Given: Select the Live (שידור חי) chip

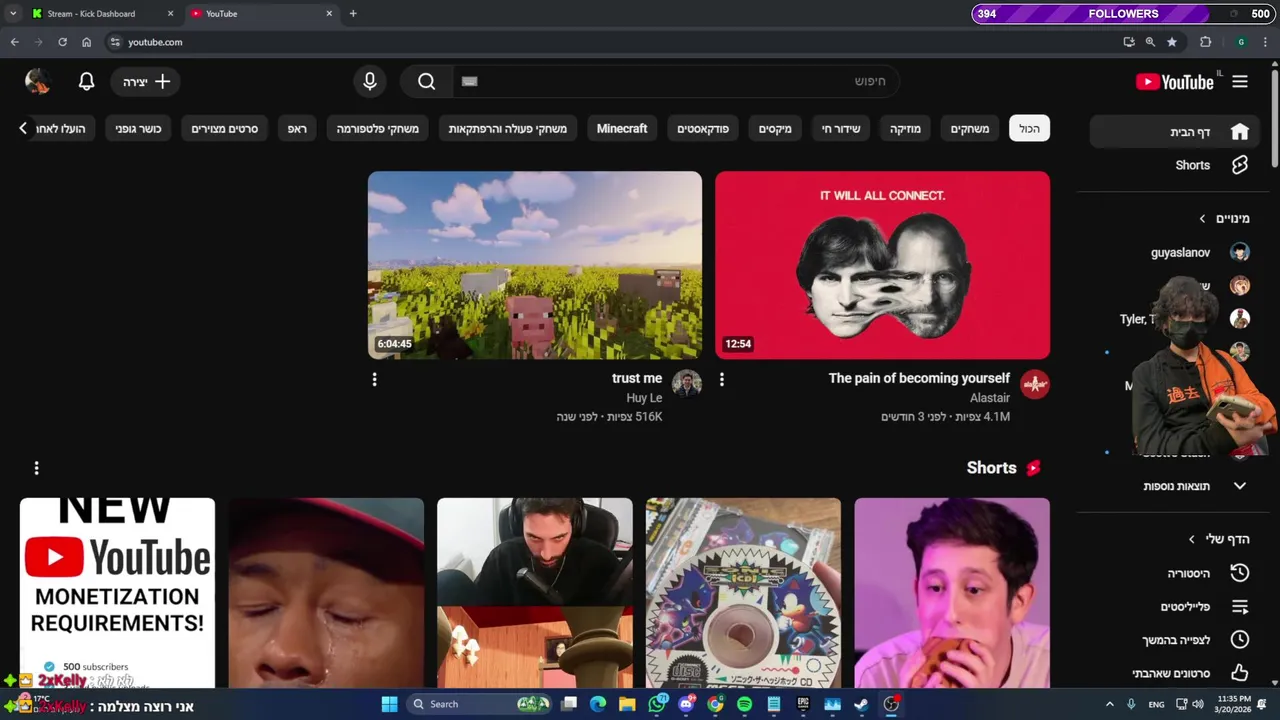Looking at the screenshot, I should (x=841, y=129).
